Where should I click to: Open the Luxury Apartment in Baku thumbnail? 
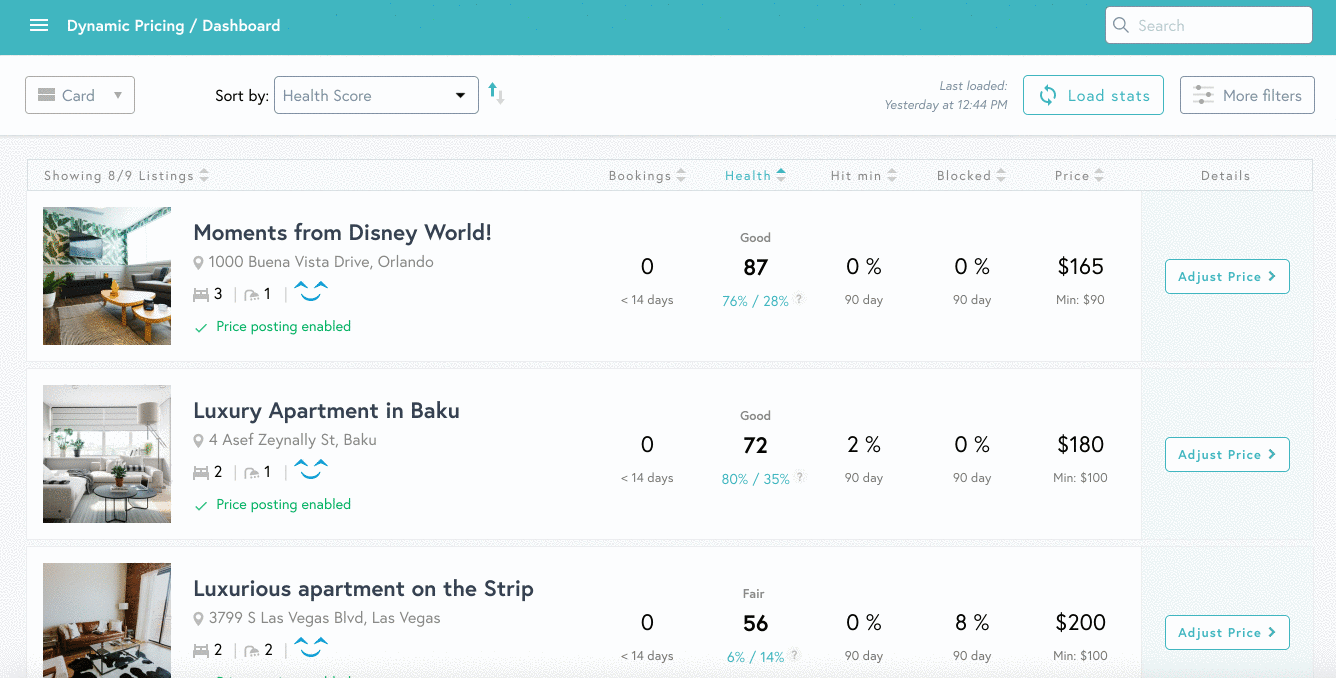[x=107, y=454]
